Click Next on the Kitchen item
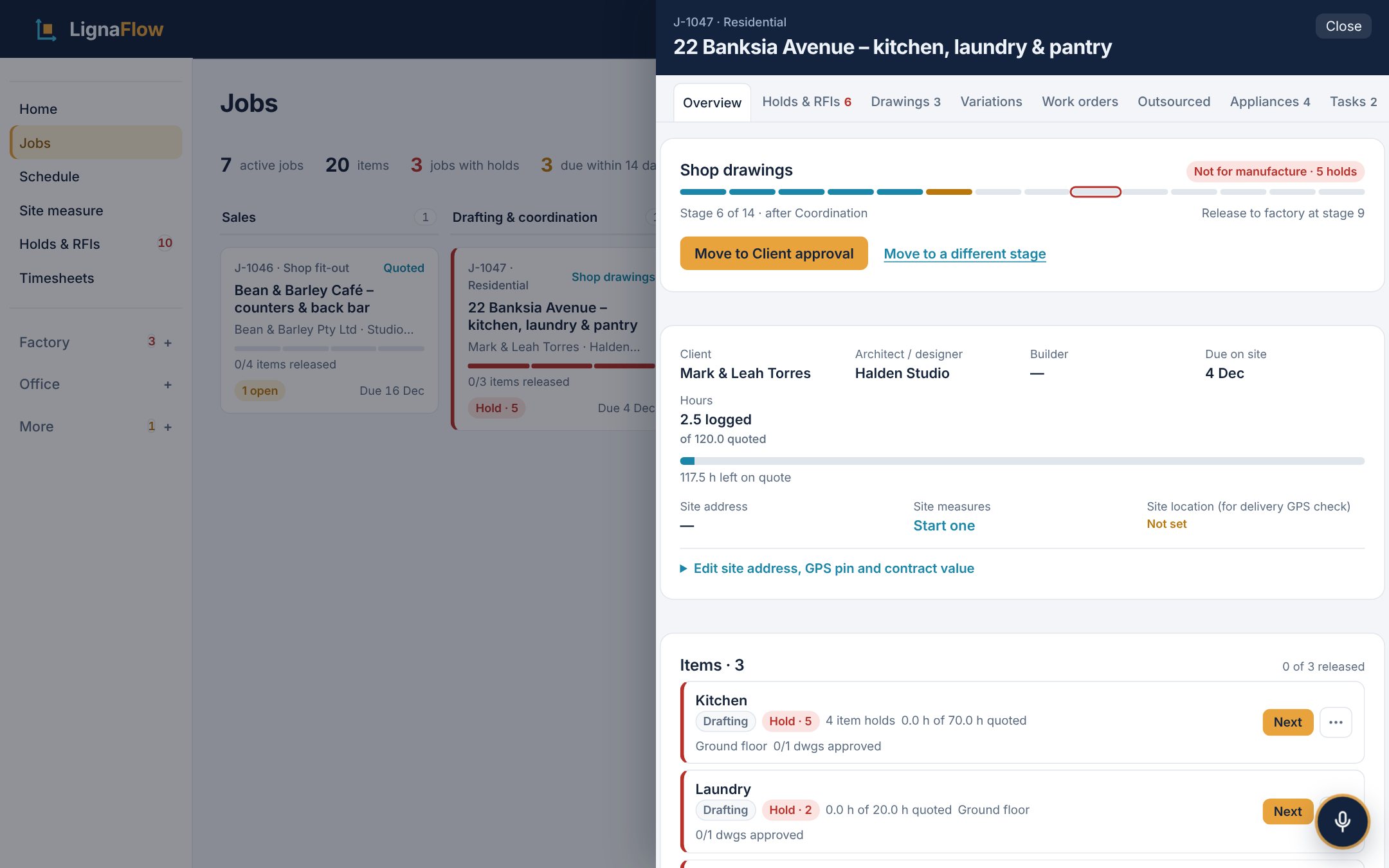The width and height of the screenshot is (1389, 868). coord(1287,722)
